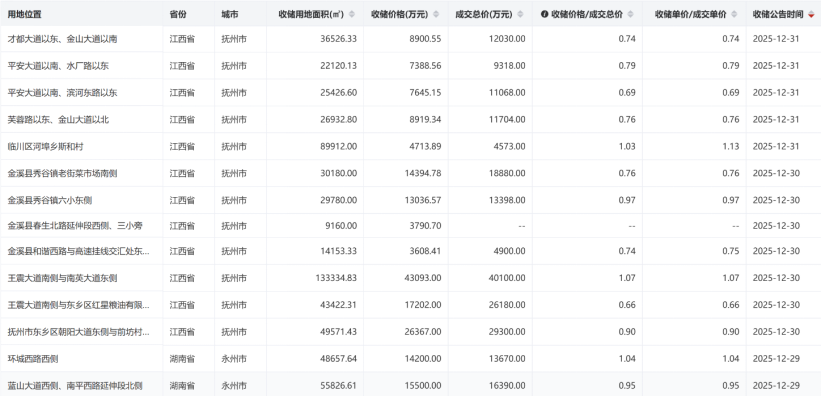Select row 金溪县和谐西路与高速挂线交汇处
824x401 pixels.
coord(412,251)
